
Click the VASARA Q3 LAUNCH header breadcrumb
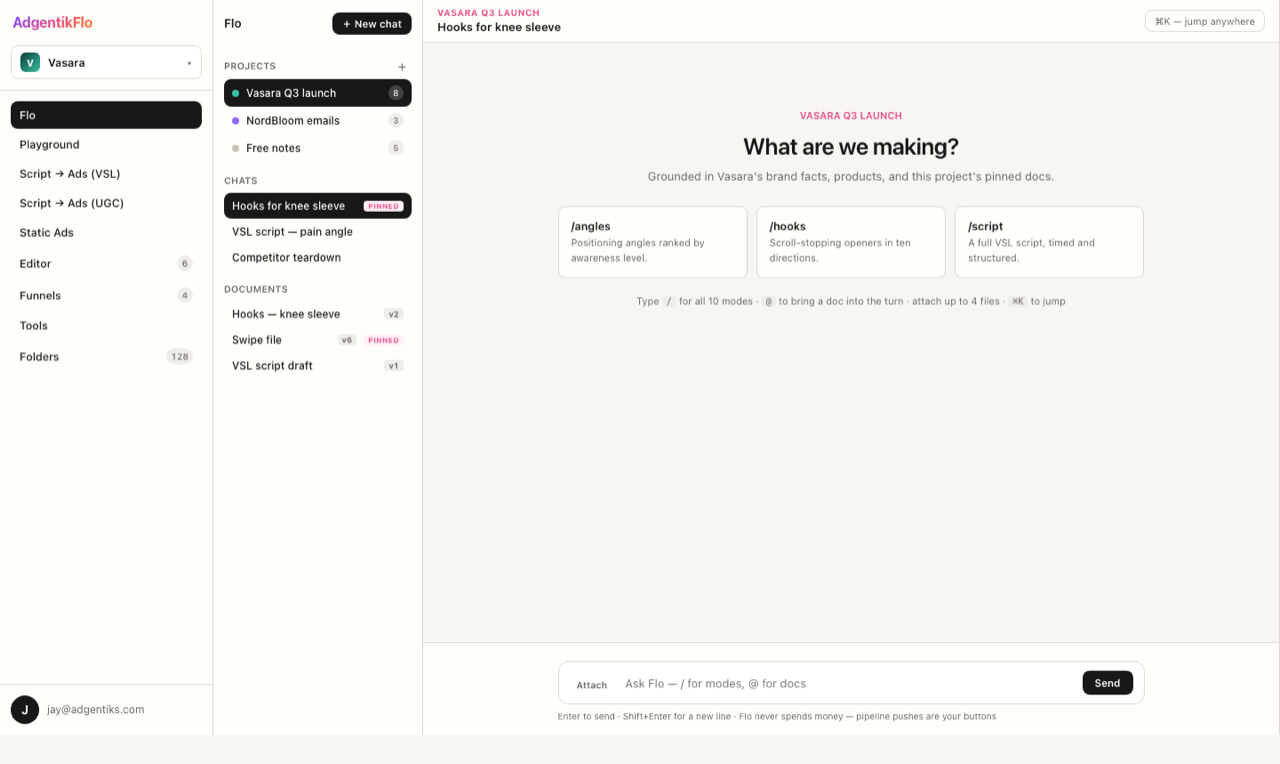488,13
